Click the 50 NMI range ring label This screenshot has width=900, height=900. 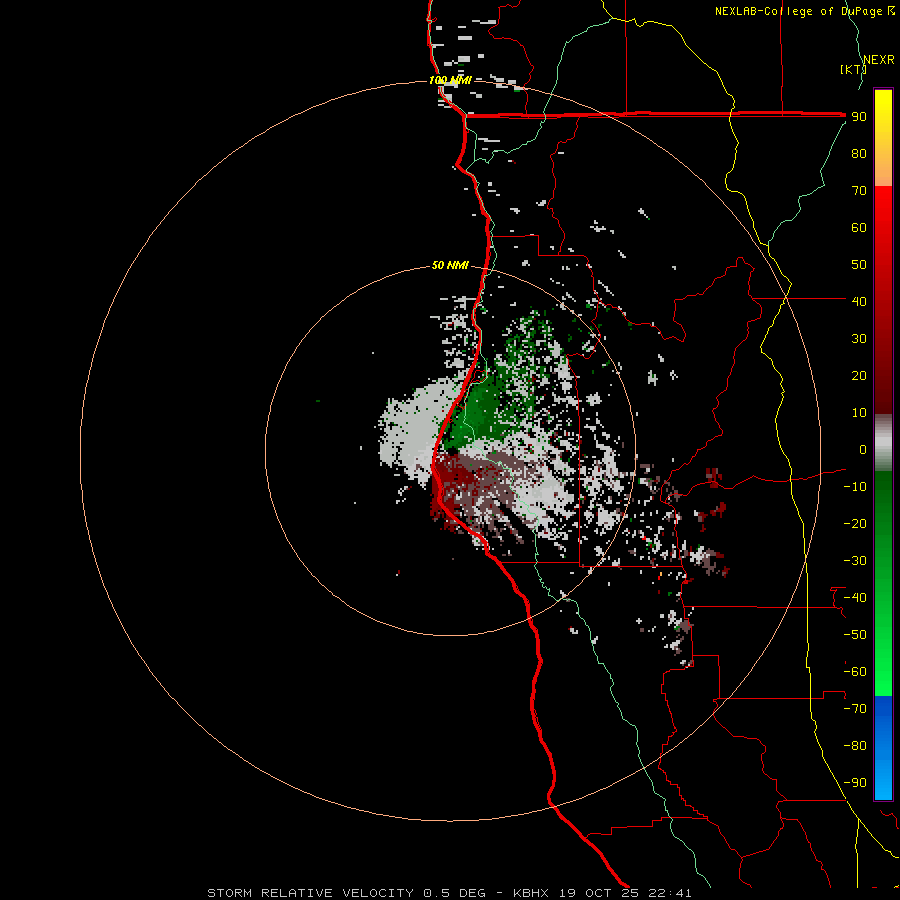pyautogui.click(x=451, y=265)
